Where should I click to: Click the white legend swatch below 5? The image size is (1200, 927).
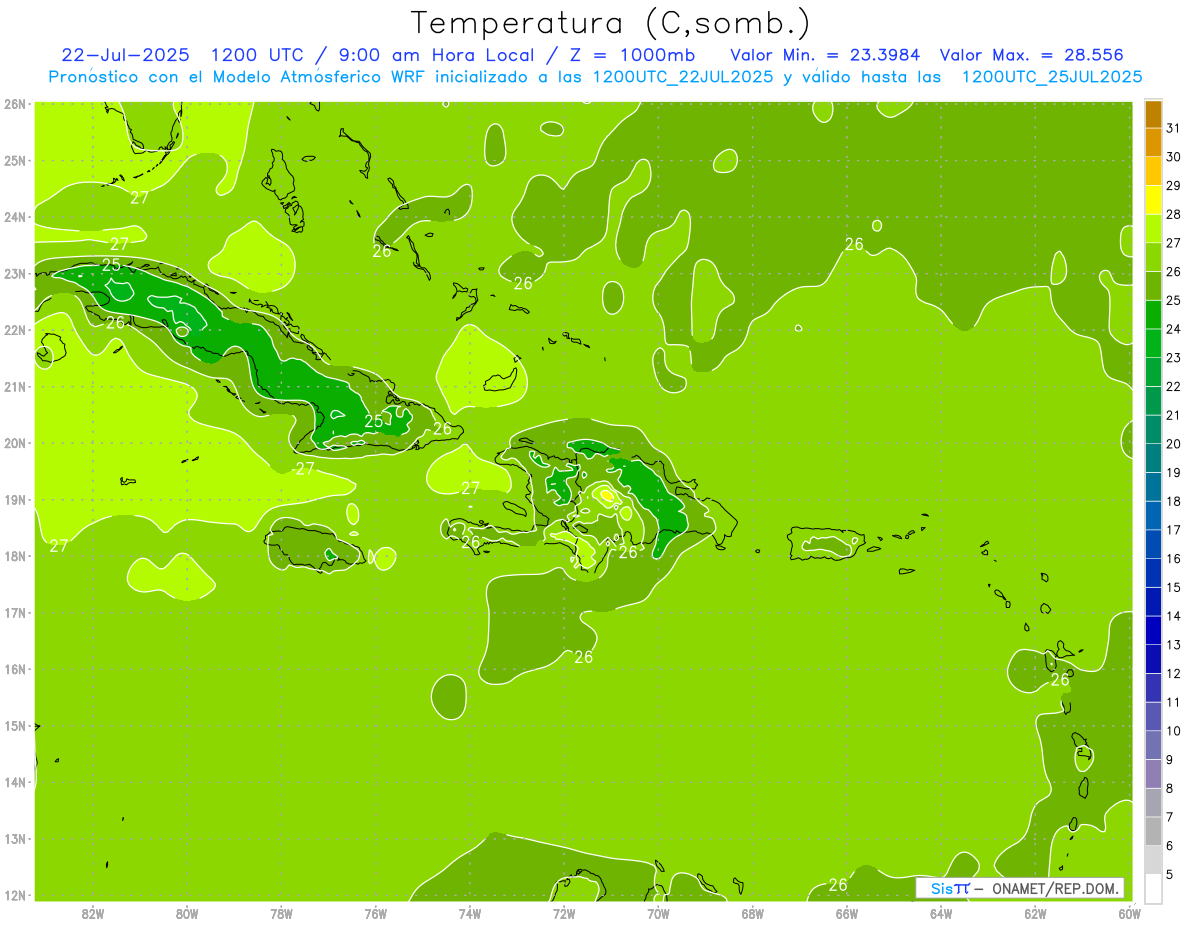pyautogui.click(x=1153, y=888)
